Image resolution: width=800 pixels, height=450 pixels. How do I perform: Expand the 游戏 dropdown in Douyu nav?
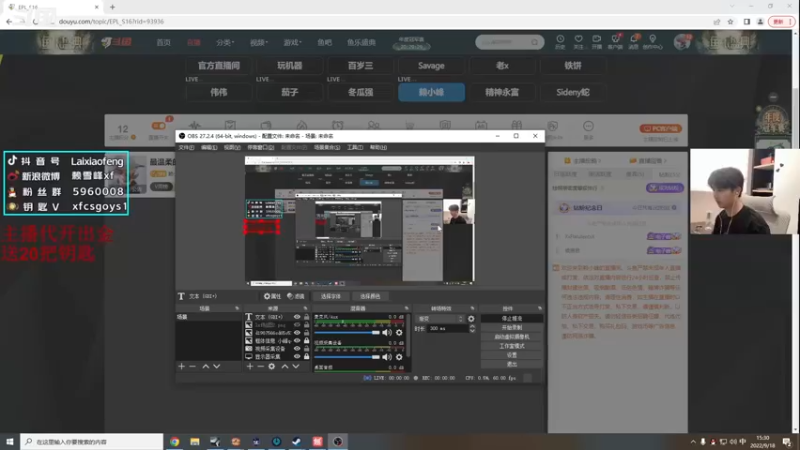(292, 42)
